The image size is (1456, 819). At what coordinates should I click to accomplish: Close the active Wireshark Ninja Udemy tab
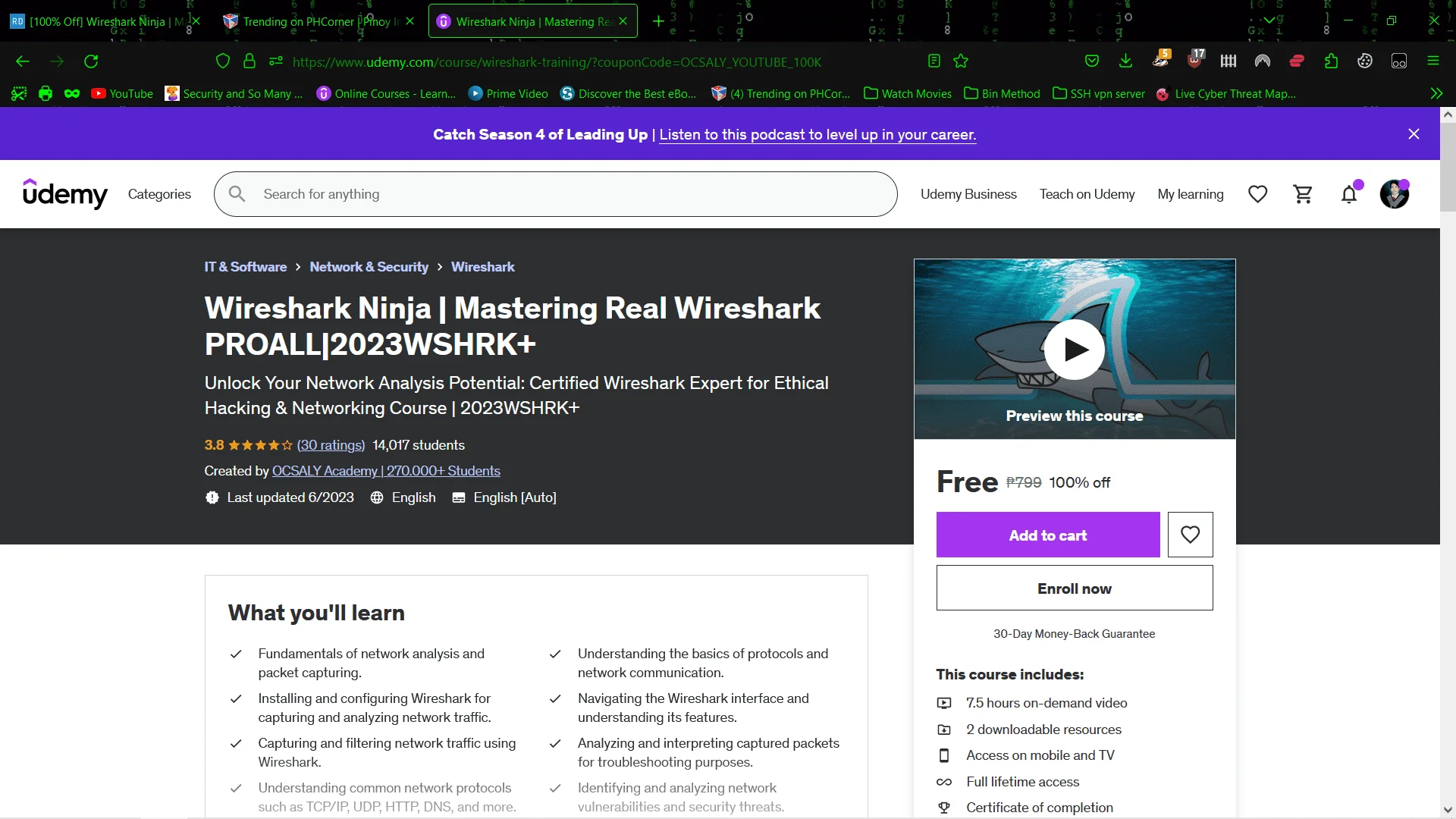[x=623, y=21]
